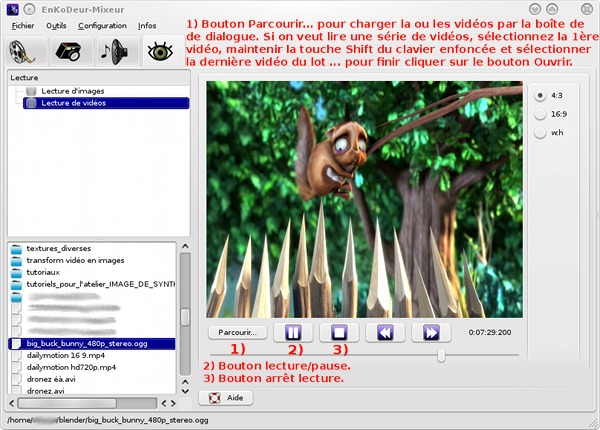This screenshot has width=600, height=430.
Task: Click the right arrow of horizontal scrollbar
Action: [173, 403]
